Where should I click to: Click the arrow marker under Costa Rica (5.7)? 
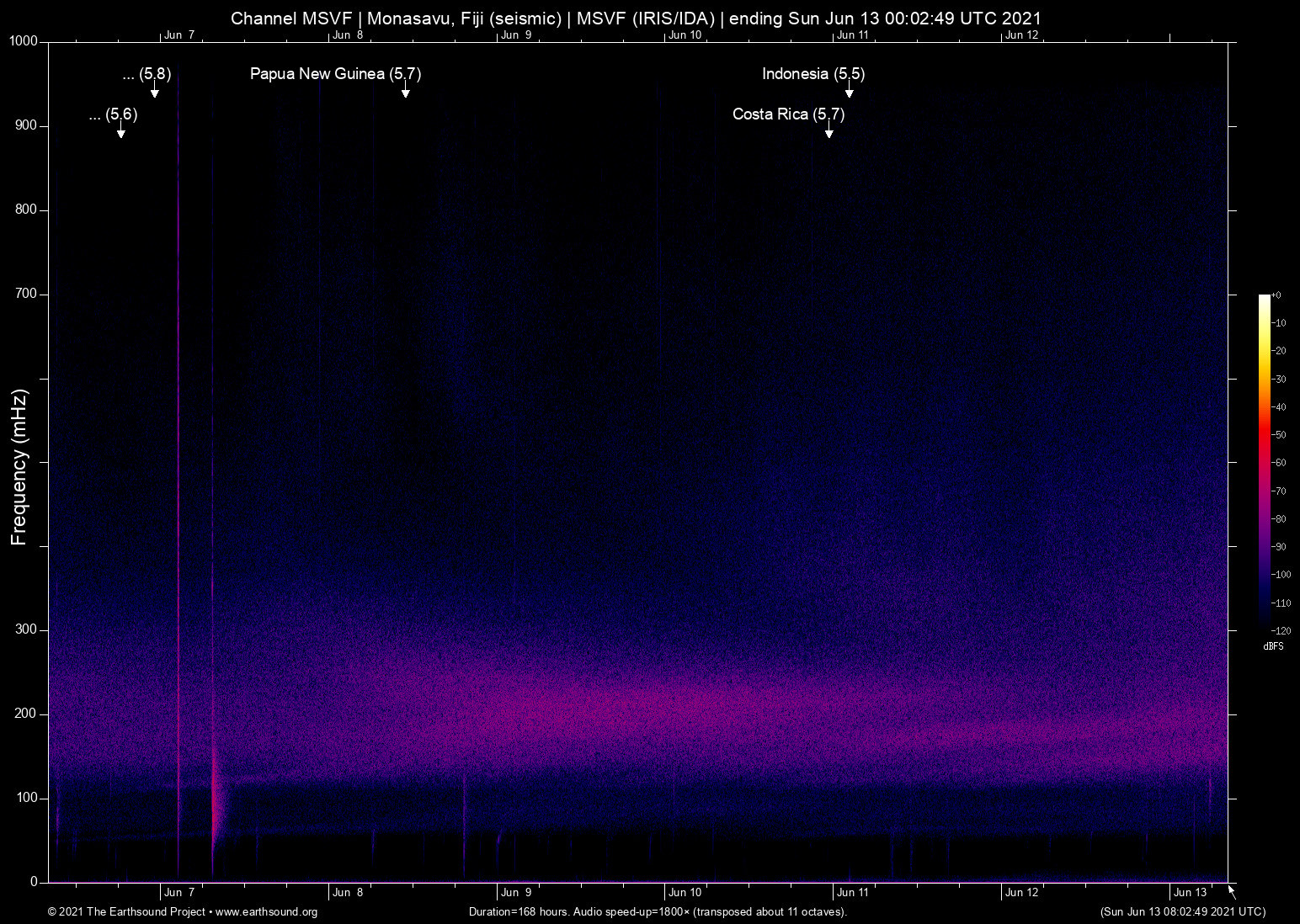pyautogui.click(x=829, y=130)
